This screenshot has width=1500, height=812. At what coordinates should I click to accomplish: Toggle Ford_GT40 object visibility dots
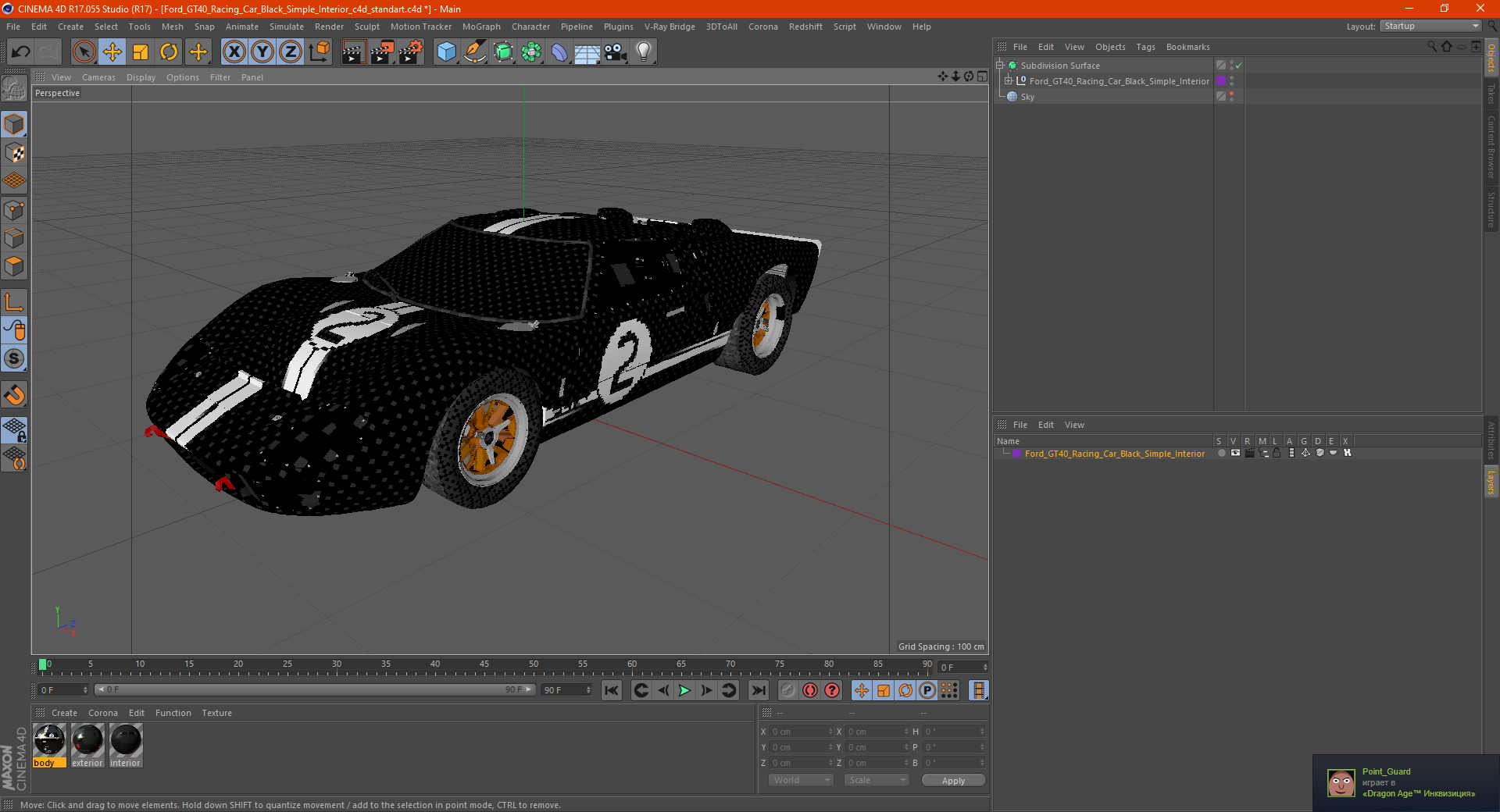(x=1232, y=81)
